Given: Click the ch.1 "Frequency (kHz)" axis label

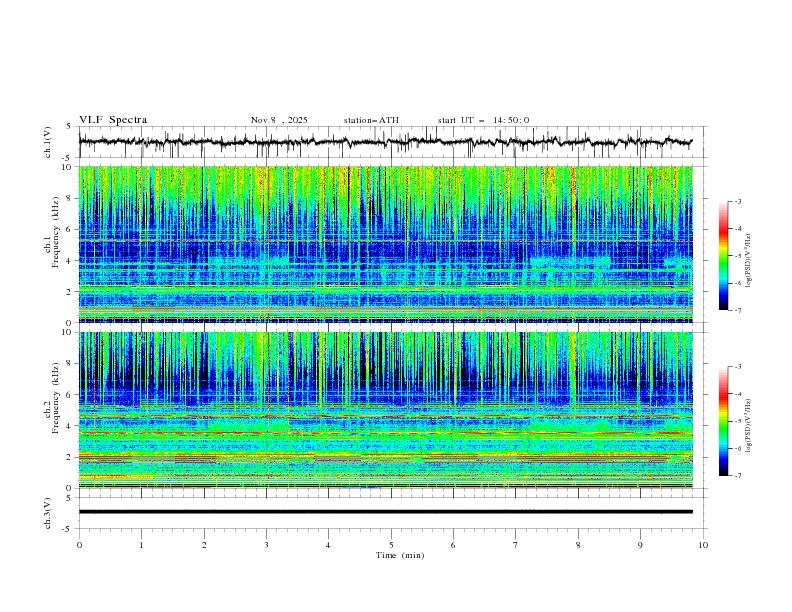Looking at the screenshot, I should tap(56, 230).
